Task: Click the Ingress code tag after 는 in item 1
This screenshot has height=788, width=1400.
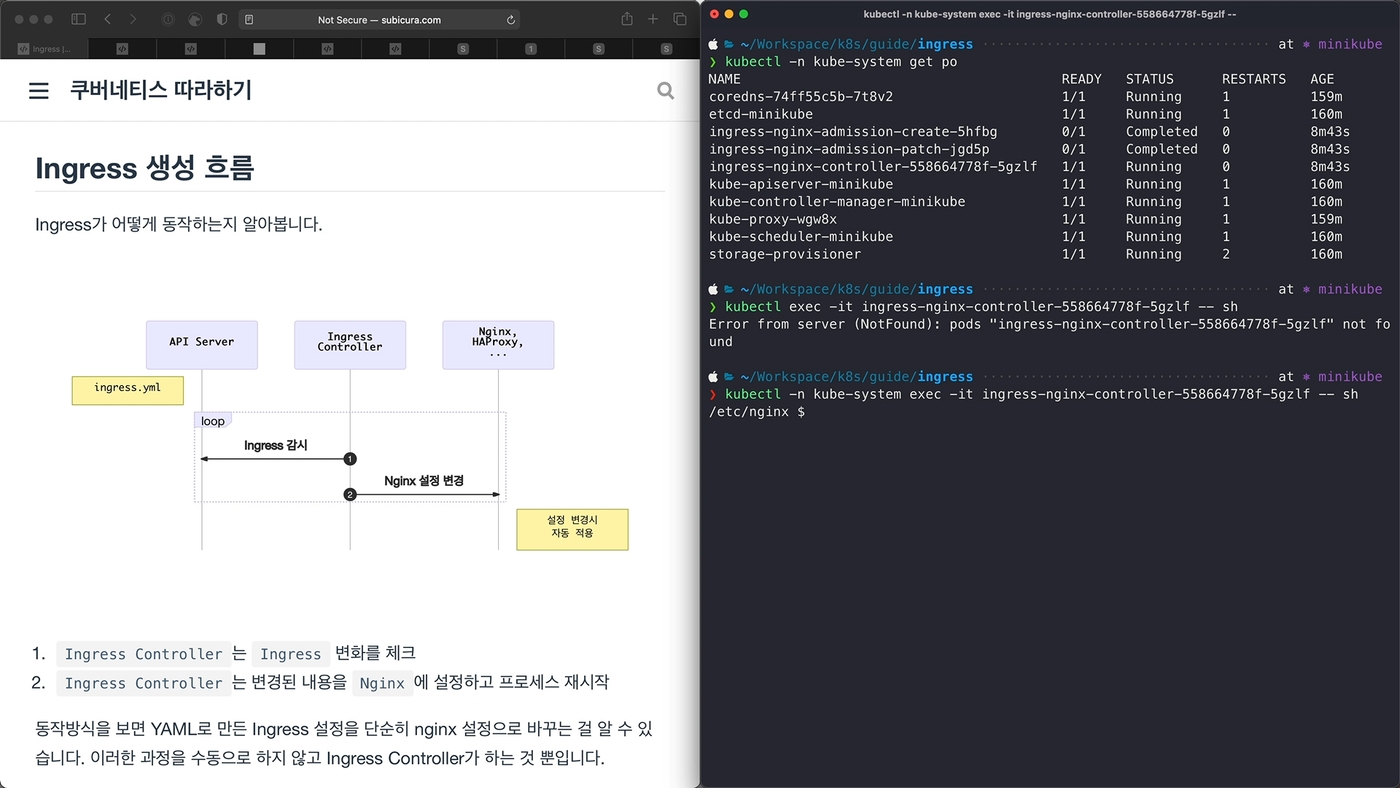Action: pyautogui.click(x=290, y=654)
